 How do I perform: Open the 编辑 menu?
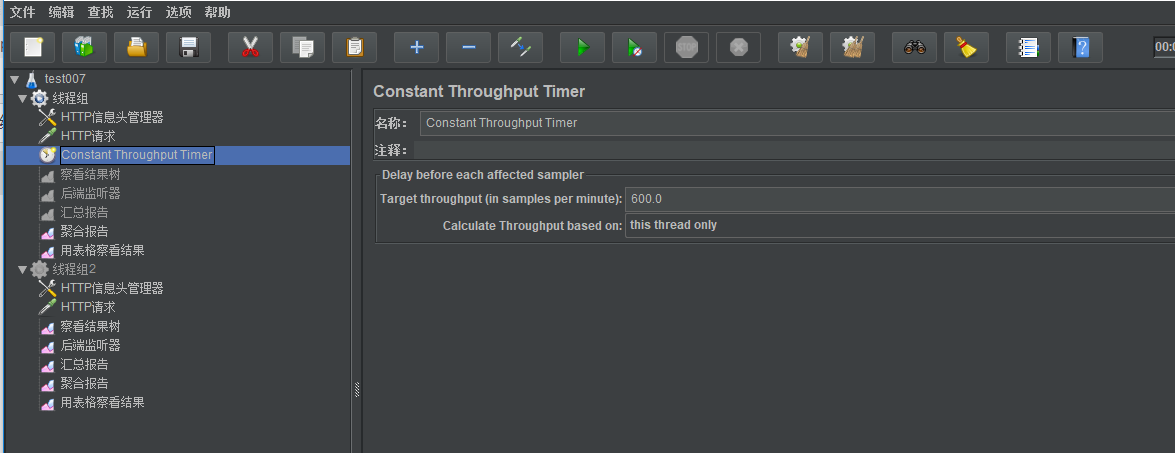pos(61,12)
